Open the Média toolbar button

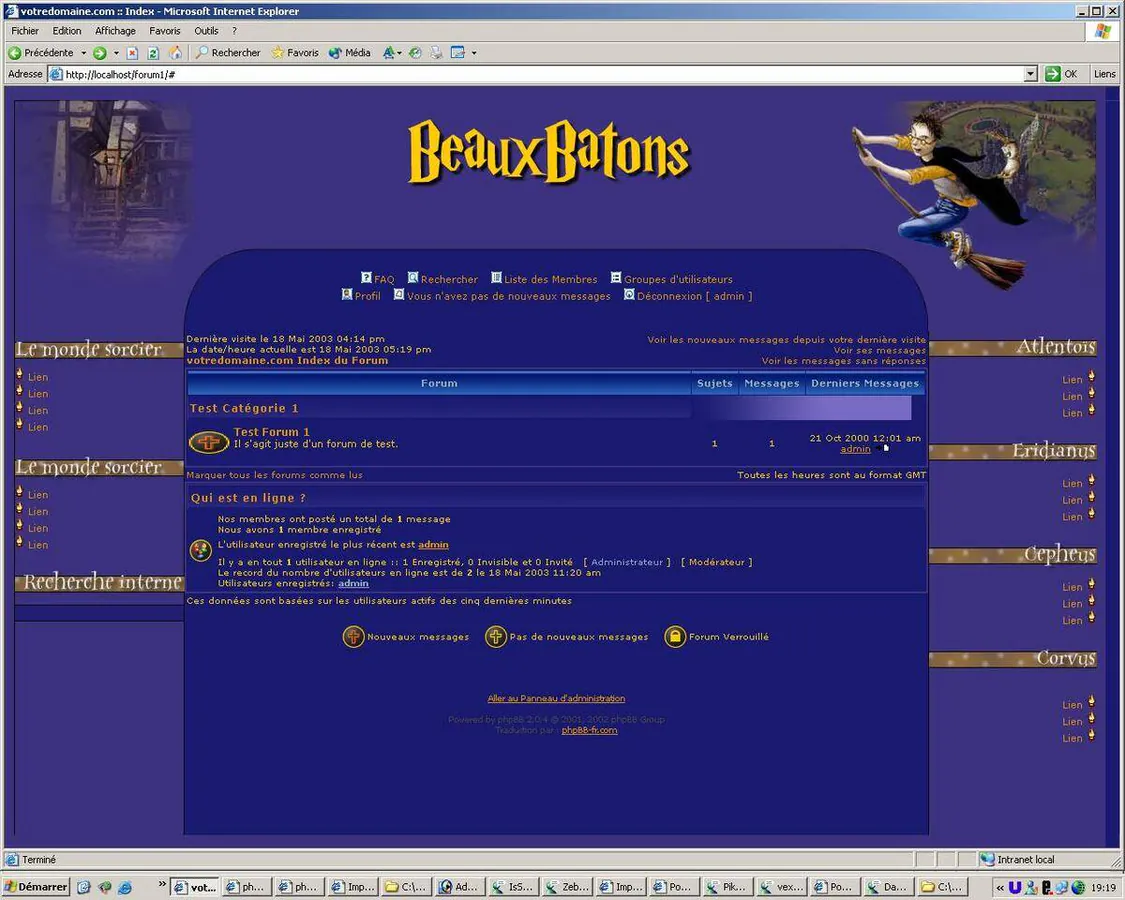(349, 52)
